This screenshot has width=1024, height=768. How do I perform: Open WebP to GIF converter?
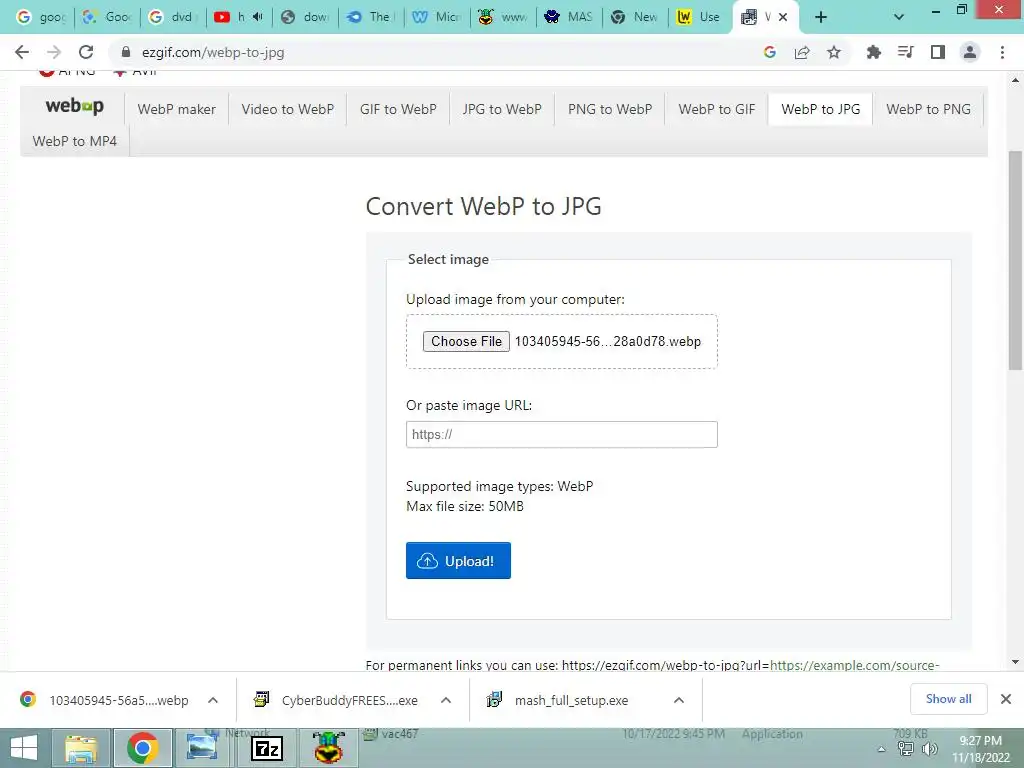click(716, 109)
